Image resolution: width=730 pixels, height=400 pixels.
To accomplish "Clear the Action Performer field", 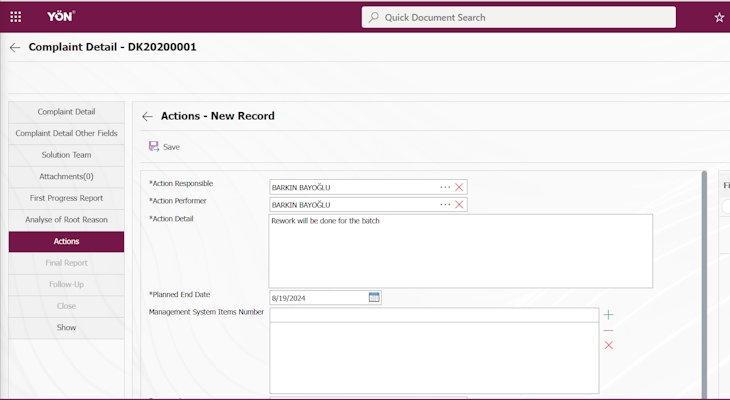I will click(459, 205).
